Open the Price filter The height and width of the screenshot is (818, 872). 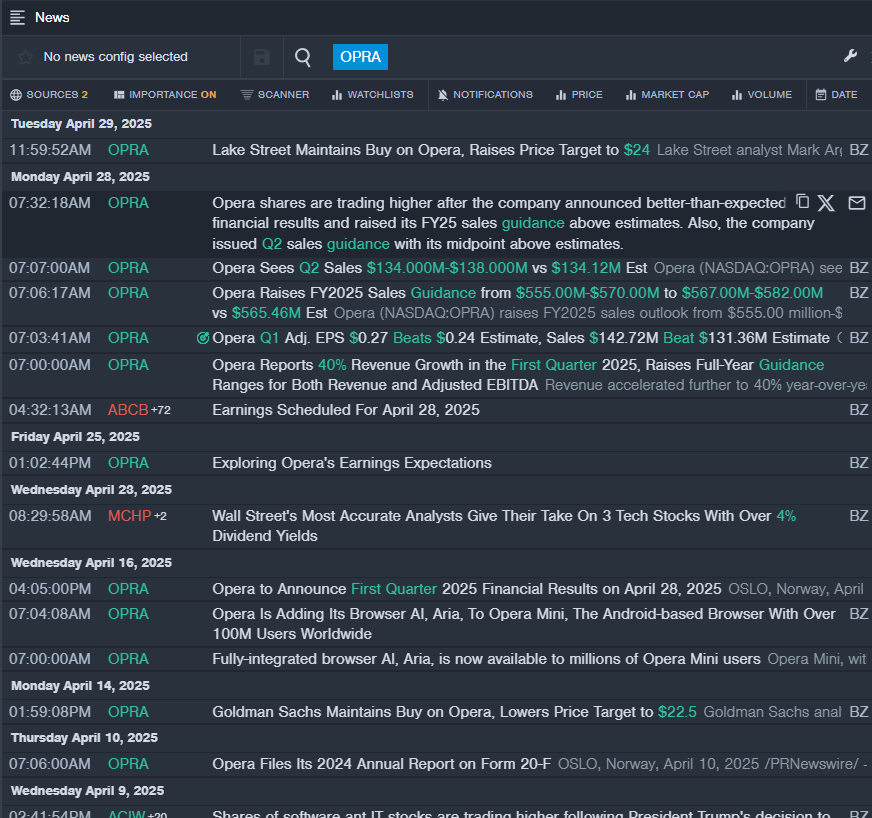[579, 95]
